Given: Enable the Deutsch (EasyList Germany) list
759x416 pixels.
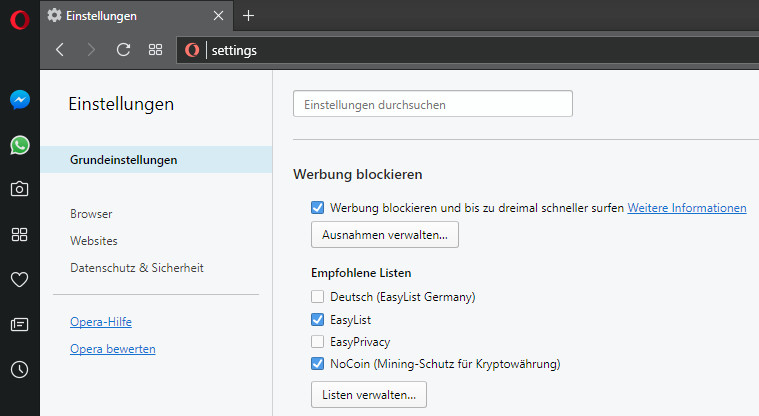Looking at the screenshot, I should [318, 296].
